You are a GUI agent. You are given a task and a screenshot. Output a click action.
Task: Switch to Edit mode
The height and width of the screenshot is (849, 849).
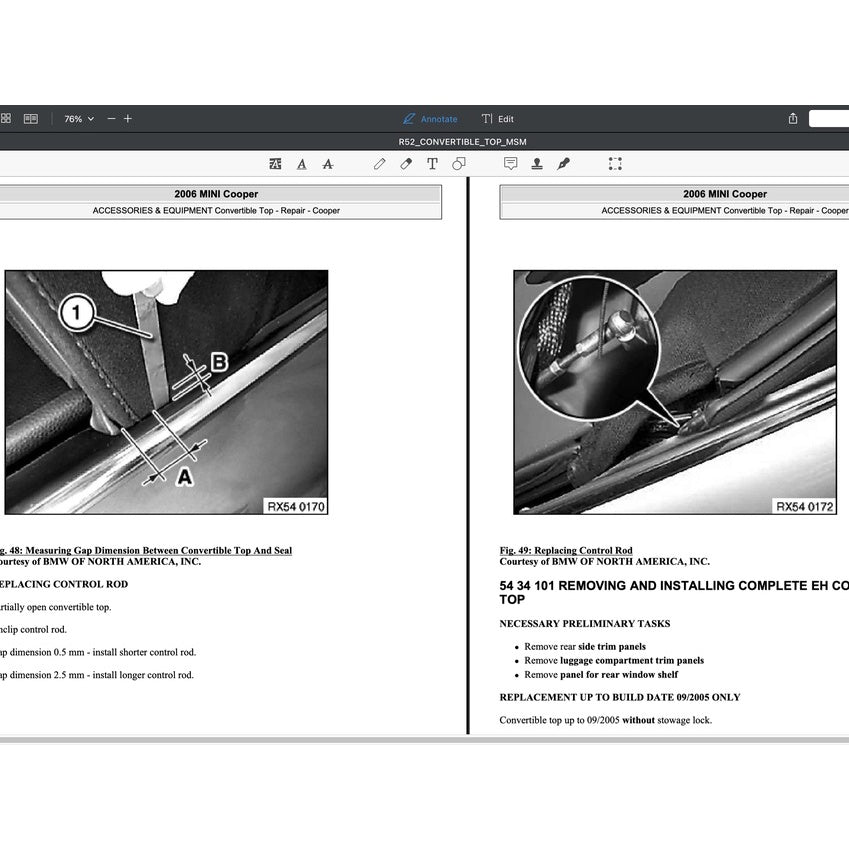click(x=498, y=118)
